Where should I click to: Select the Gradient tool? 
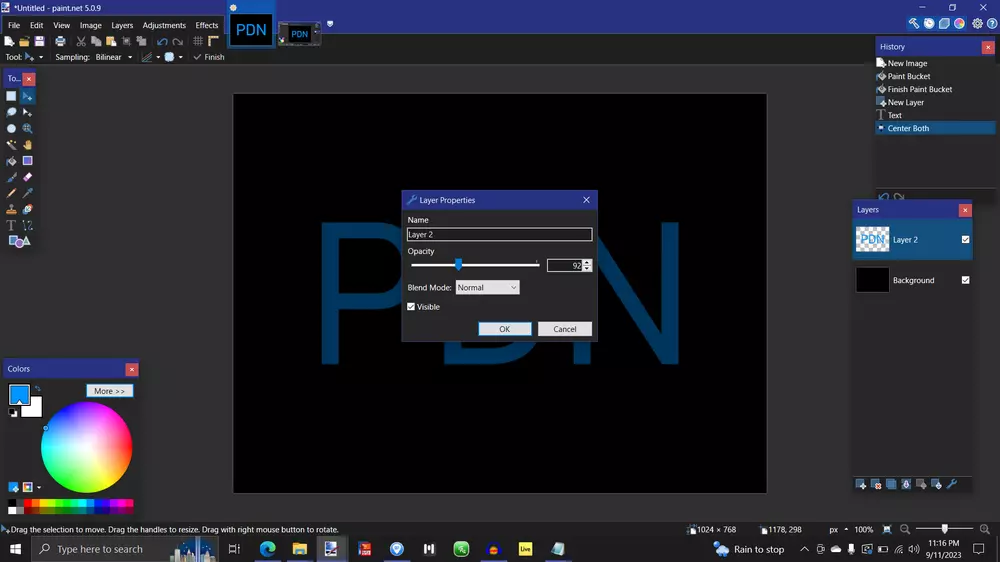(27, 161)
